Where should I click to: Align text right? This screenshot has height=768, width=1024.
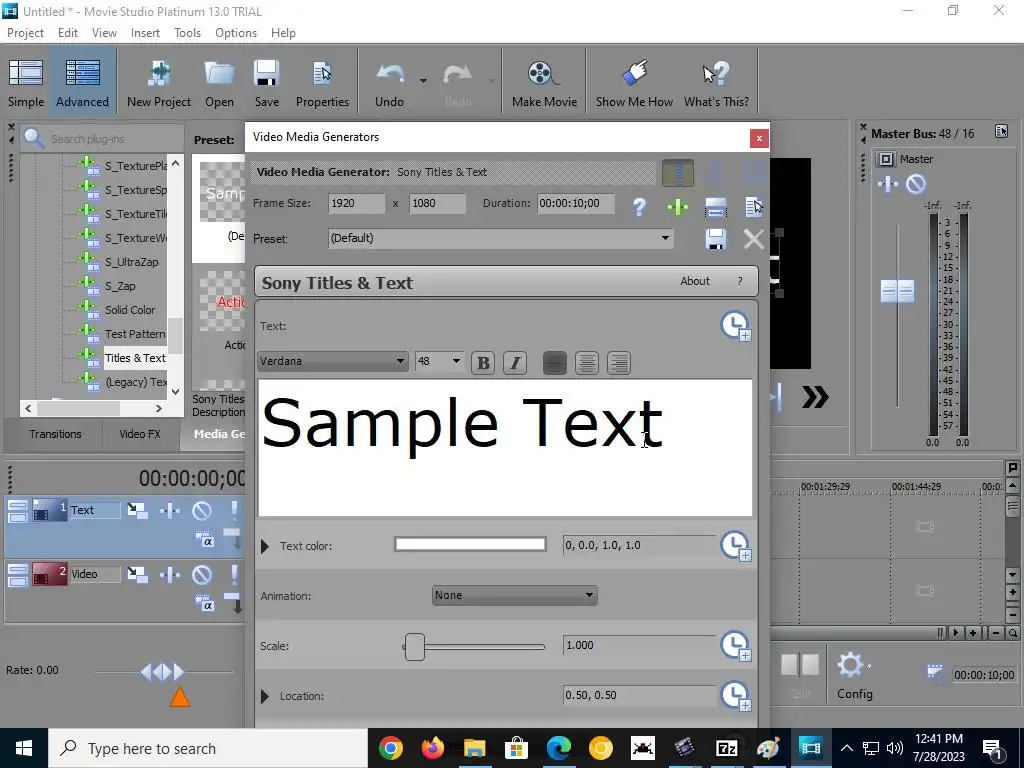click(618, 363)
